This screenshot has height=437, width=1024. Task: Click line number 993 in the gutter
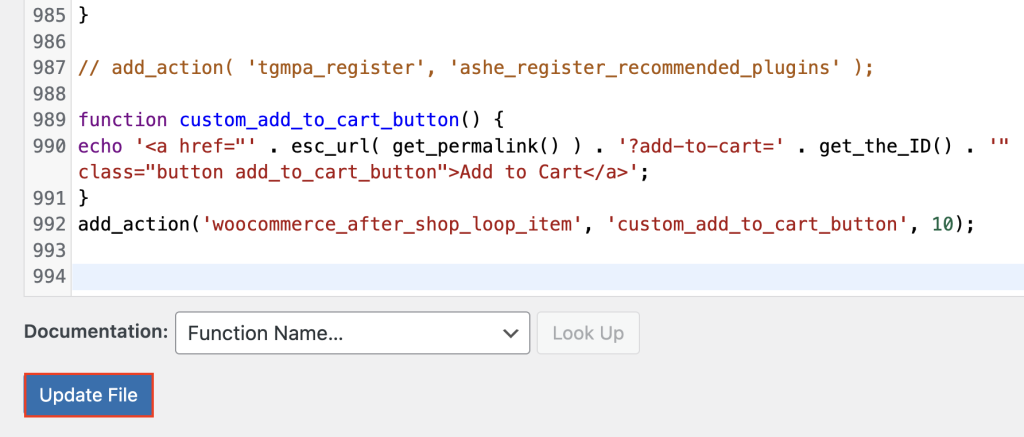(x=48, y=249)
